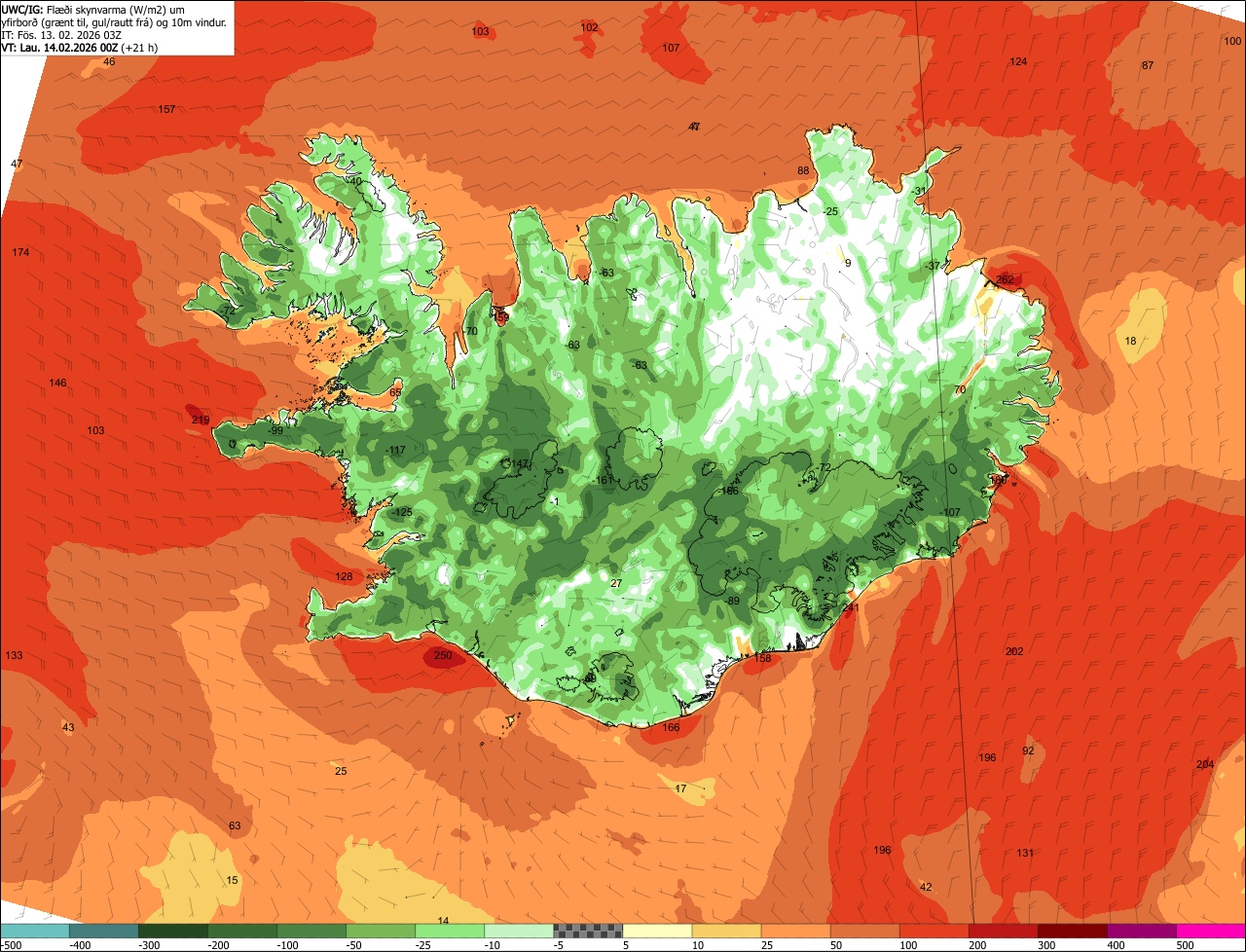Click the '202' value southeast of Iceland
The height and width of the screenshot is (952, 1246).
pos(1014,651)
